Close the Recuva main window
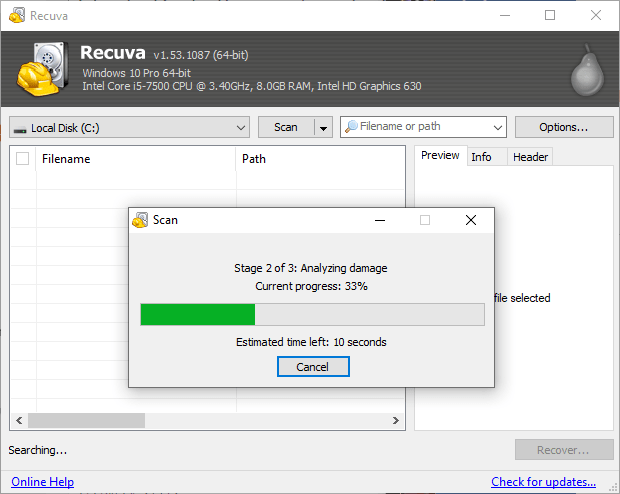 (x=596, y=15)
